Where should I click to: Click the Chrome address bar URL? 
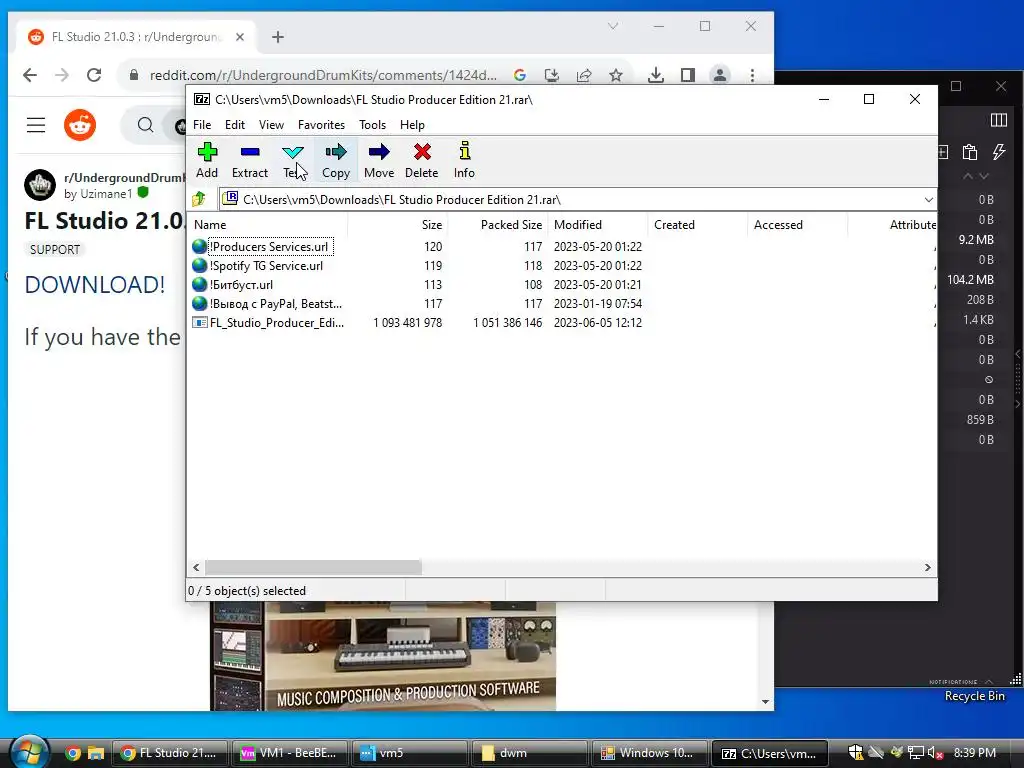(323, 75)
